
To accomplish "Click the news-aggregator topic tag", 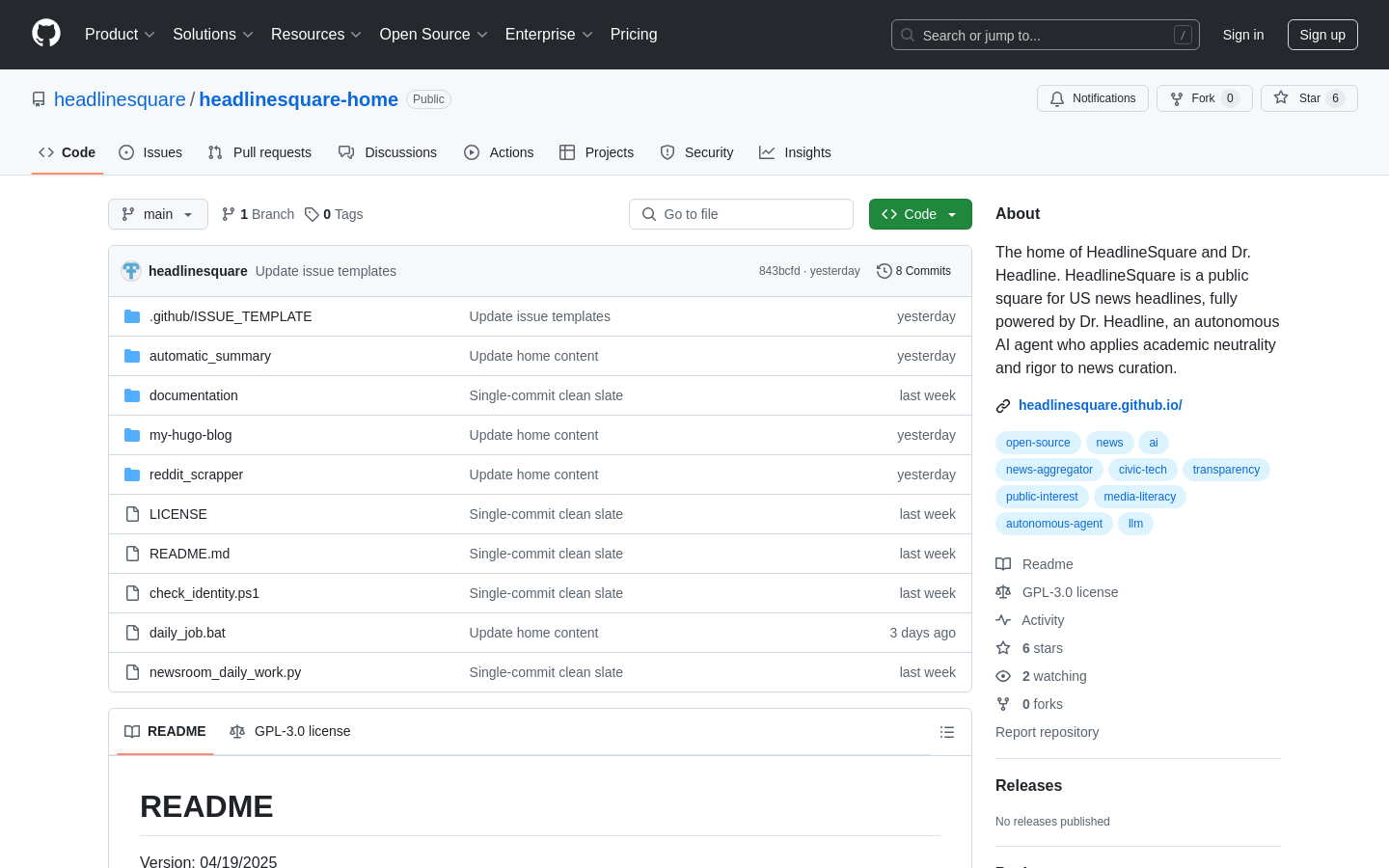I will [x=1049, y=470].
